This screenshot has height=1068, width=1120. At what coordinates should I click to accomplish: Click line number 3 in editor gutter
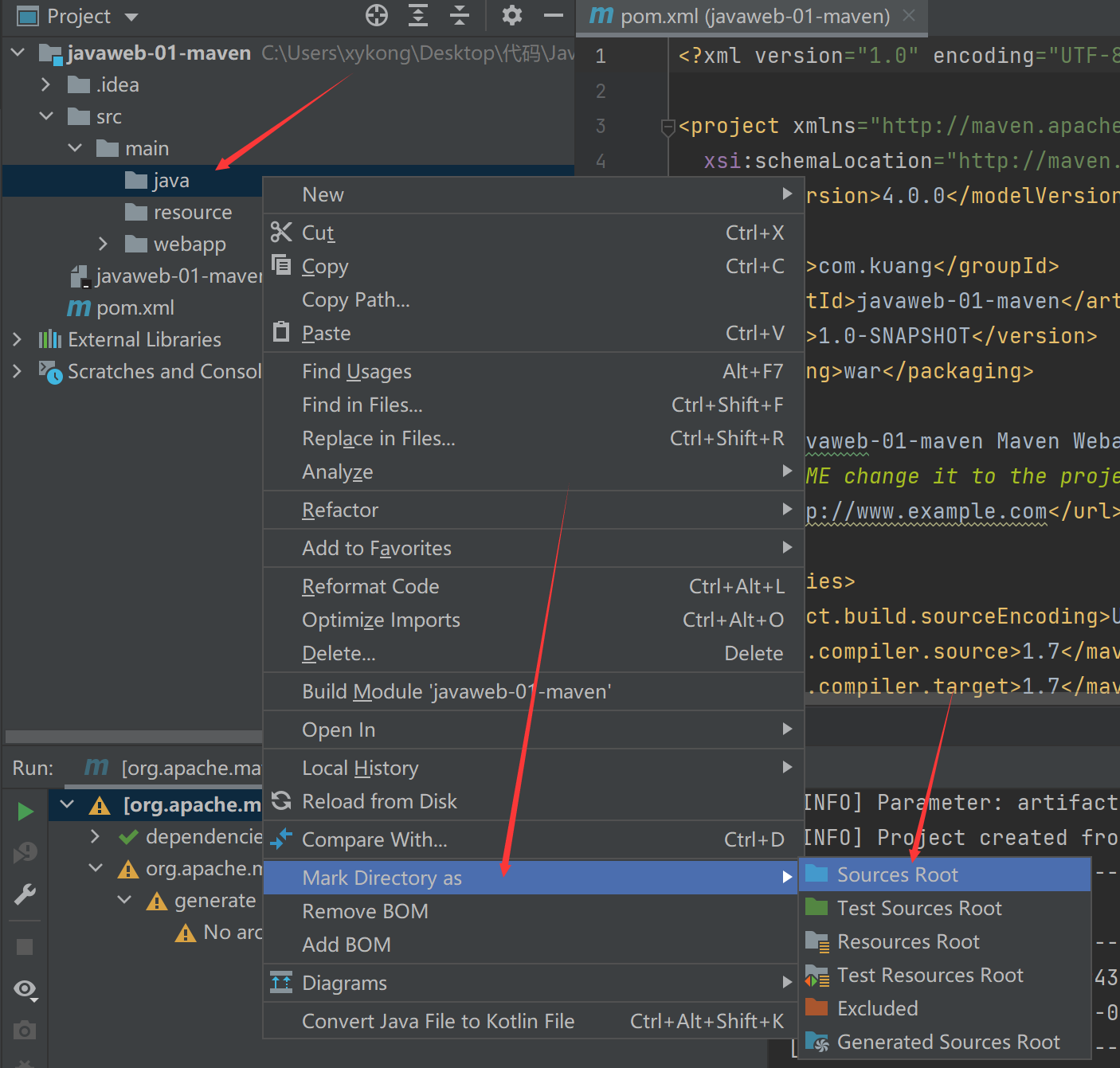(x=601, y=126)
